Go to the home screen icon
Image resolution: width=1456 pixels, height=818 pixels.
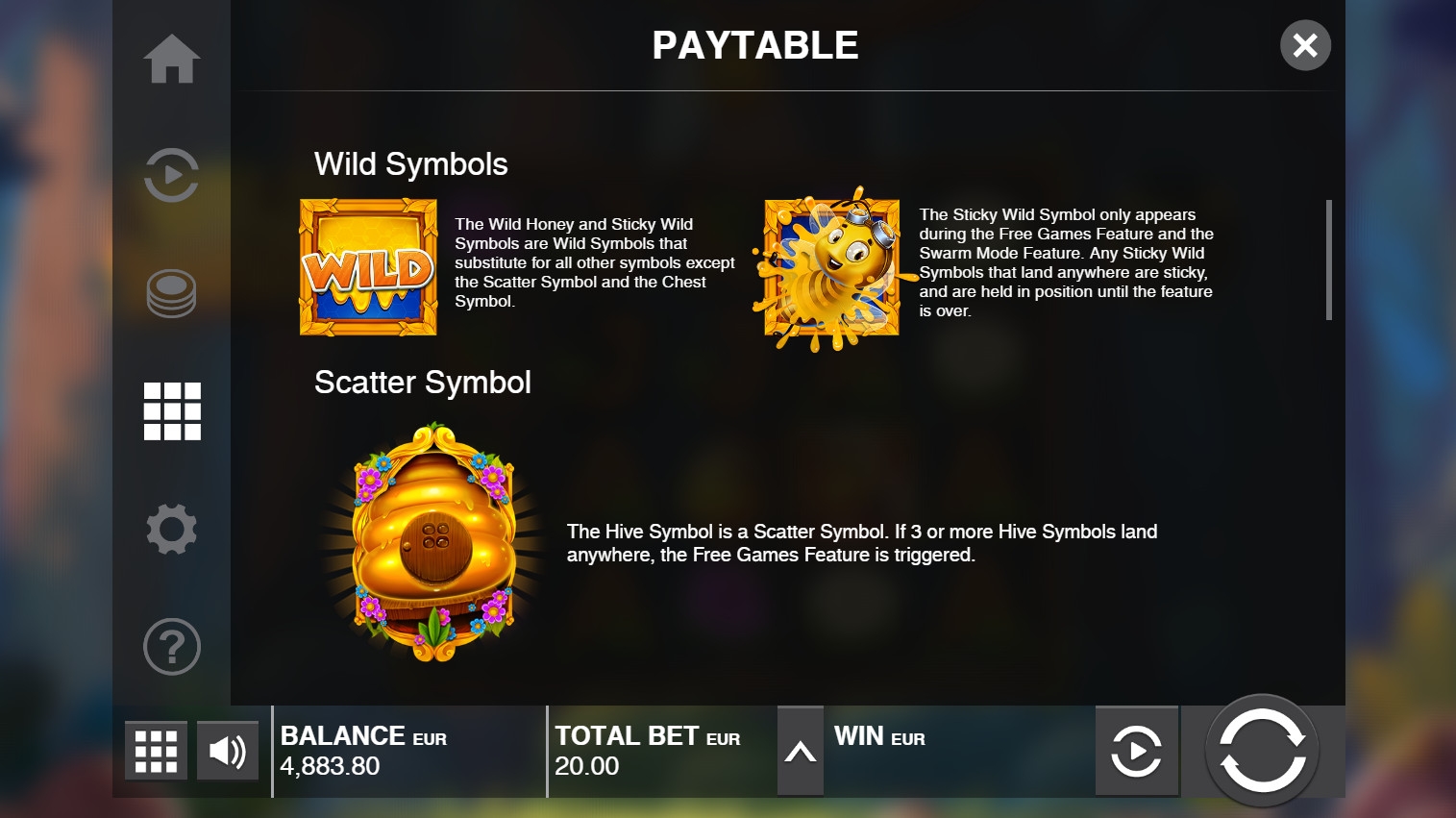pos(172,59)
